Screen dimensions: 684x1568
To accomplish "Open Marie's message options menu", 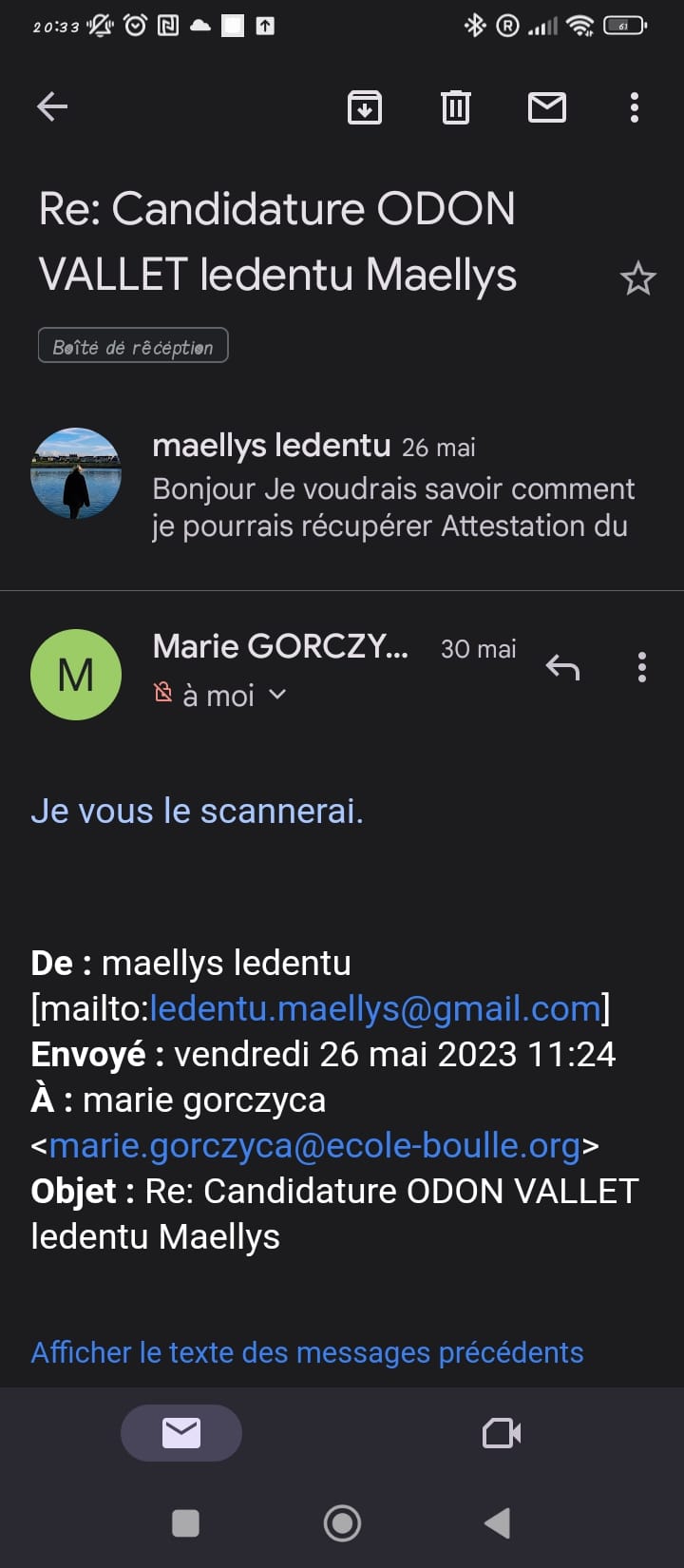I will [642, 668].
